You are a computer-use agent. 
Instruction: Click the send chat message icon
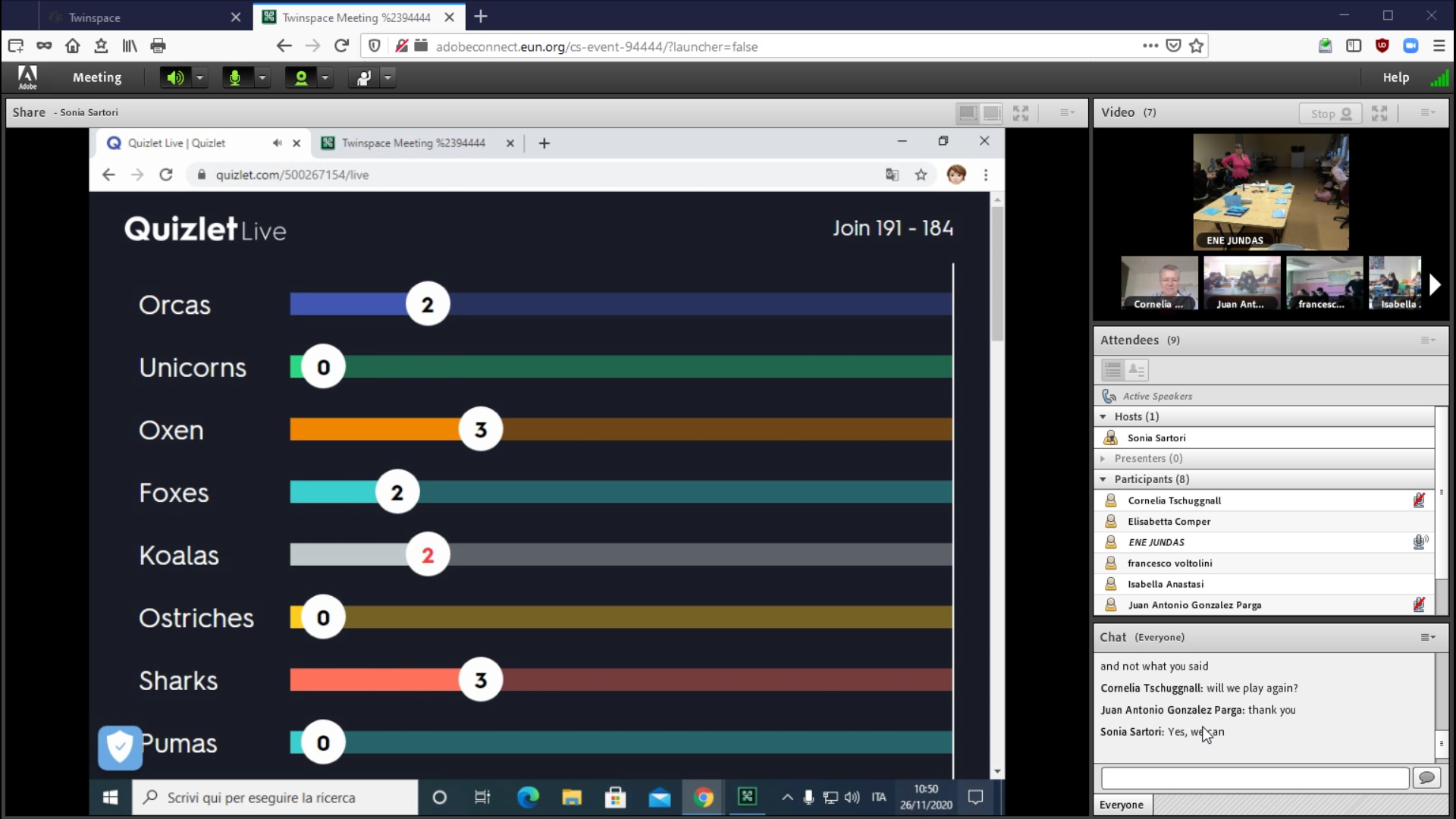point(1426,777)
